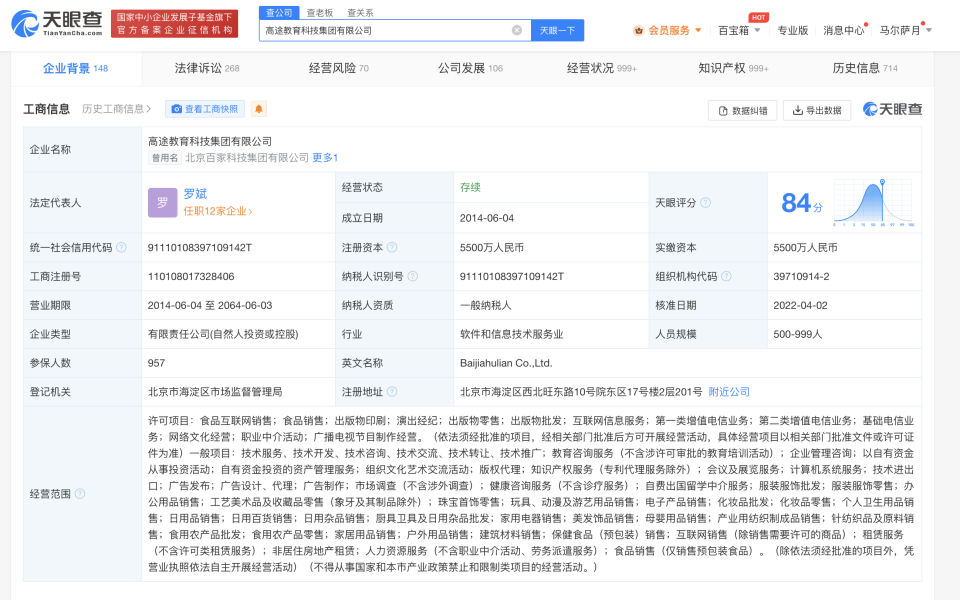Click the question icon next to 统一社会信用代码
This screenshot has width=960, height=600.
121,247
